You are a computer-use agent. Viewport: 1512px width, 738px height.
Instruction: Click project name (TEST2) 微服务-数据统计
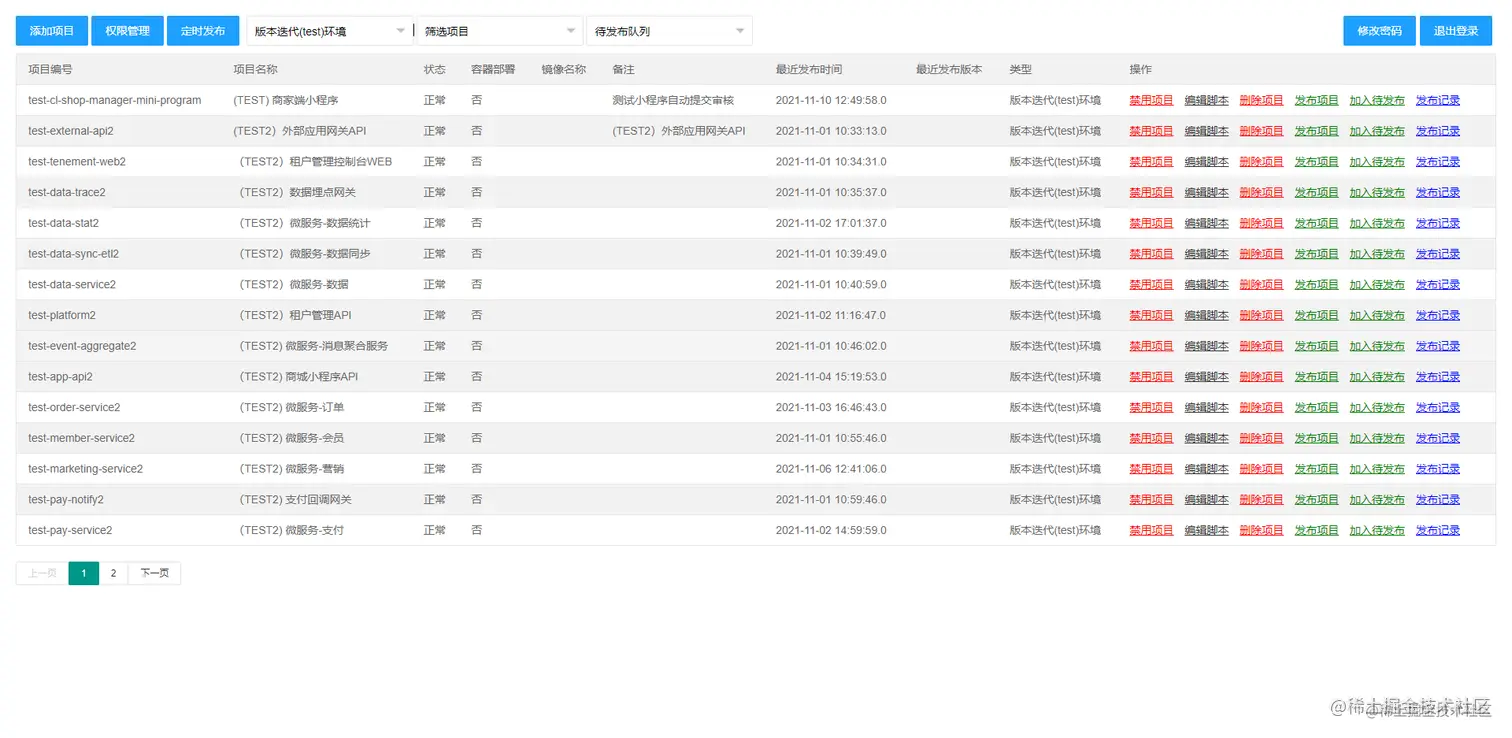pos(305,223)
